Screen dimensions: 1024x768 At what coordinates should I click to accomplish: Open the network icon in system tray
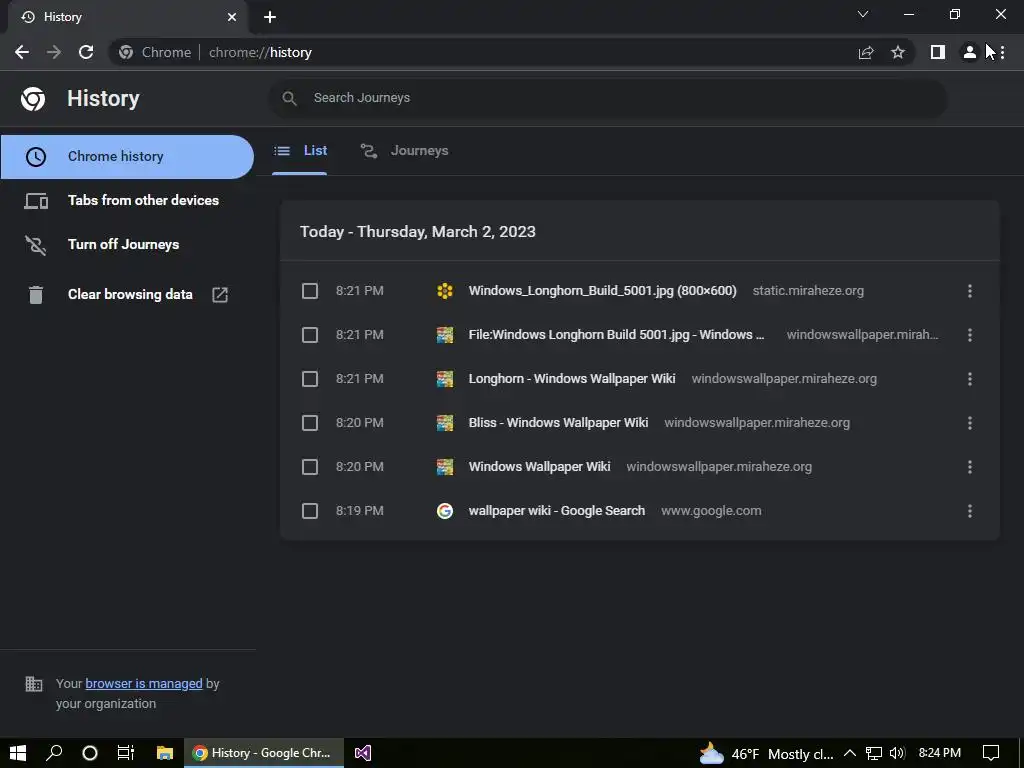coord(874,753)
